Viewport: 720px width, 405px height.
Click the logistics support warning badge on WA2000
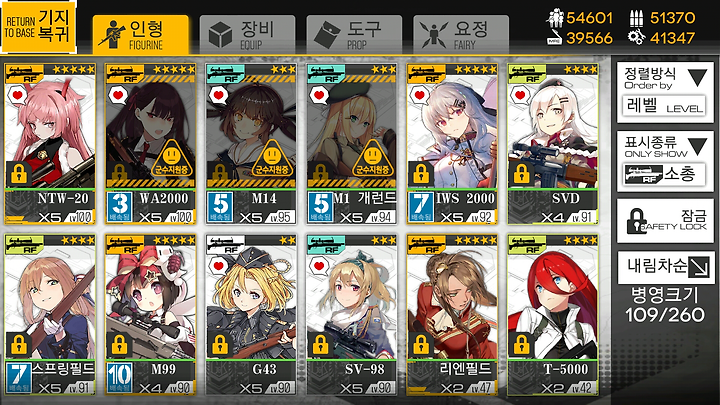[x=172, y=158]
